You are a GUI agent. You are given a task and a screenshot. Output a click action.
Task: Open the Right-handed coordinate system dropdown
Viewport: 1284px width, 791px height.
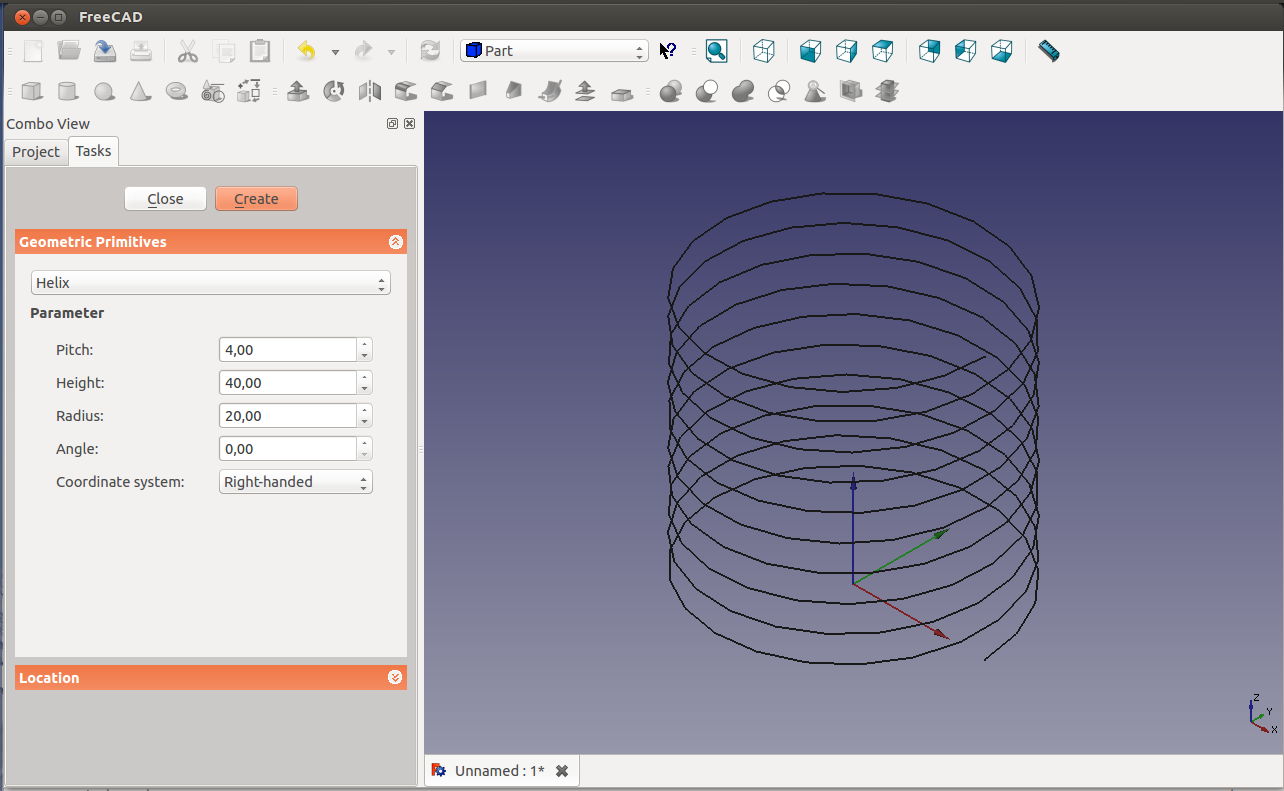point(295,482)
